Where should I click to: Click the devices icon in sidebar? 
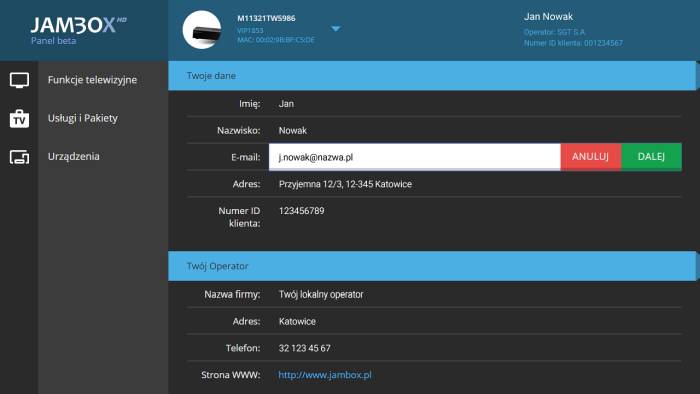[19, 157]
